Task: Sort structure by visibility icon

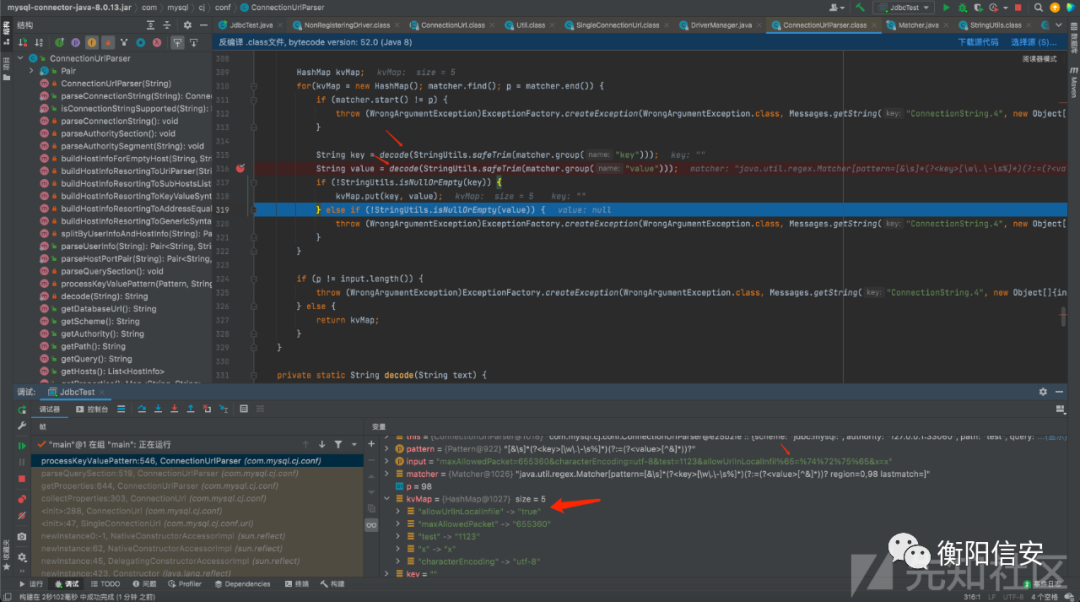Action: pos(22,43)
